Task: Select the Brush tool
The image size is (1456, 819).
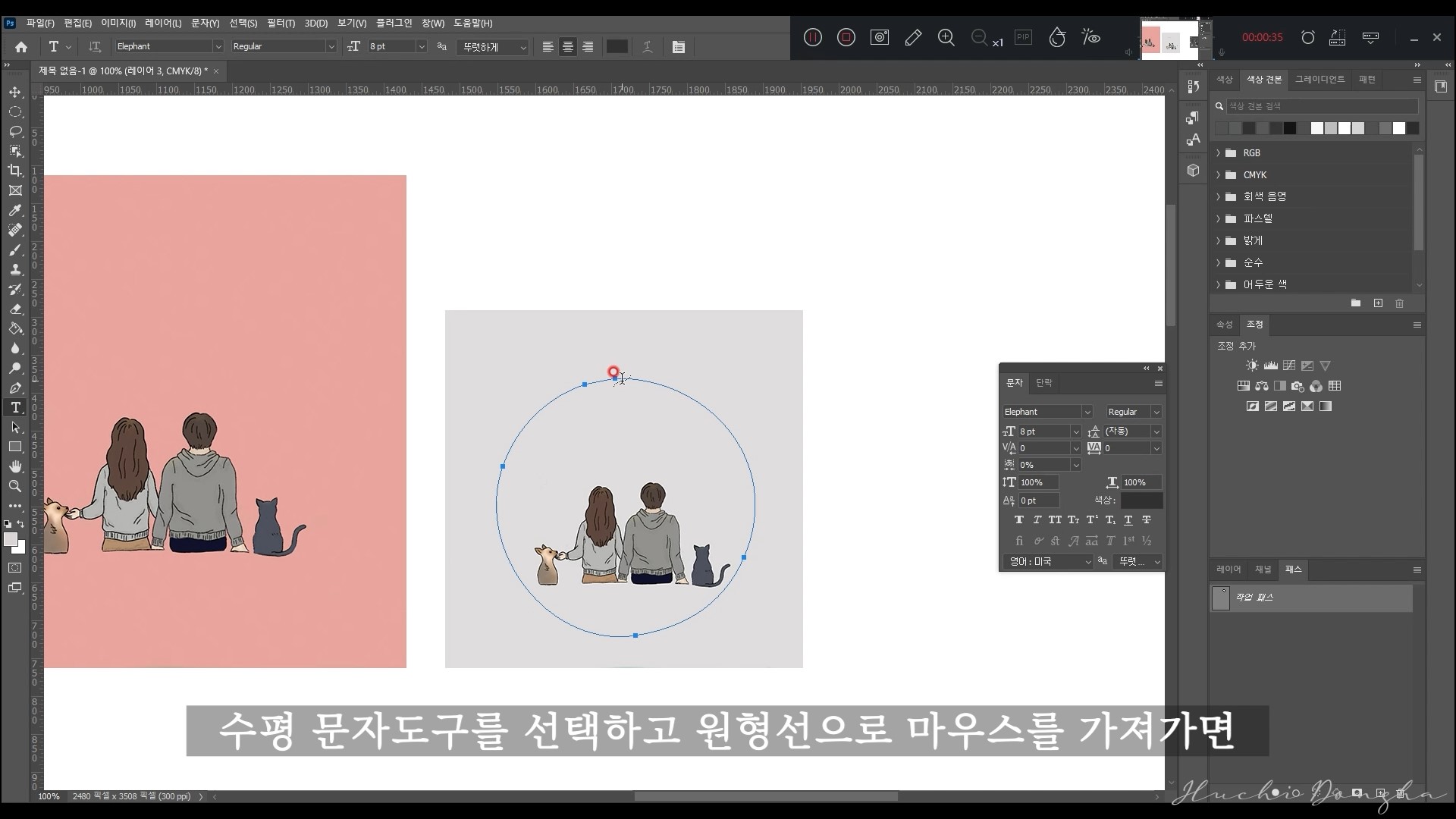Action: point(15,250)
